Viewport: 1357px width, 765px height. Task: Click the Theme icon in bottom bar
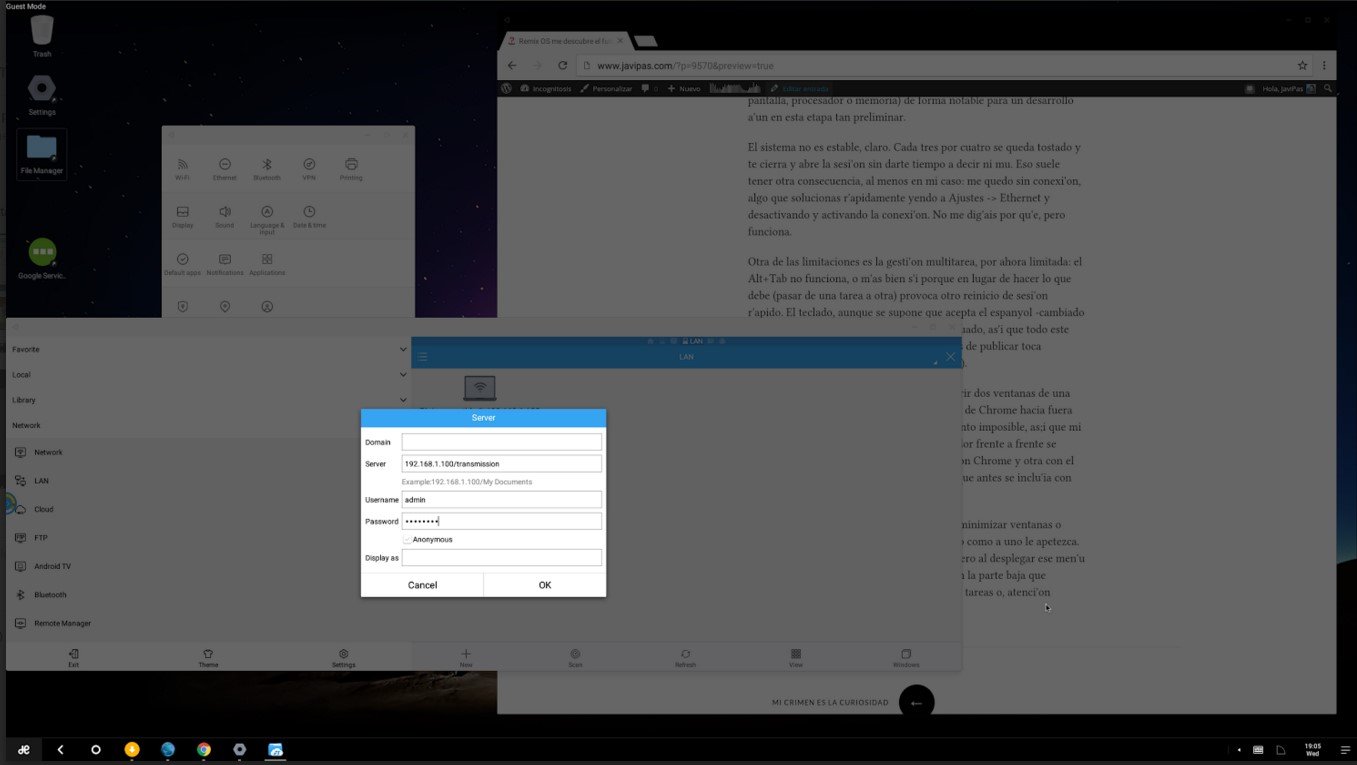coord(208,657)
